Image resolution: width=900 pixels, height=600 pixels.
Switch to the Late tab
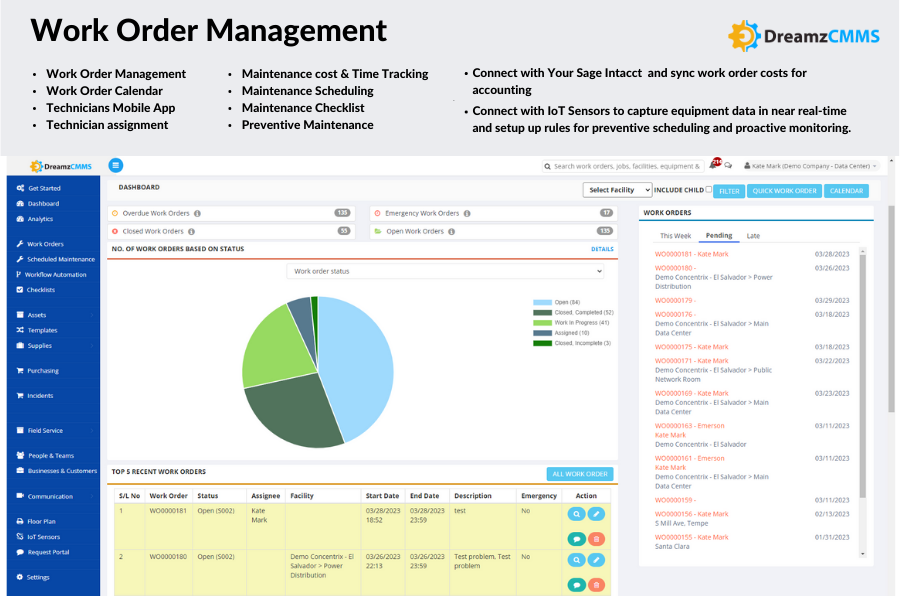[x=753, y=236]
